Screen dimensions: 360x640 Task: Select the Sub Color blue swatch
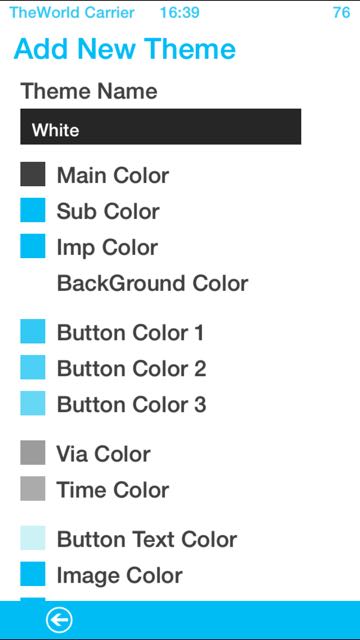pyautogui.click(x=33, y=210)
